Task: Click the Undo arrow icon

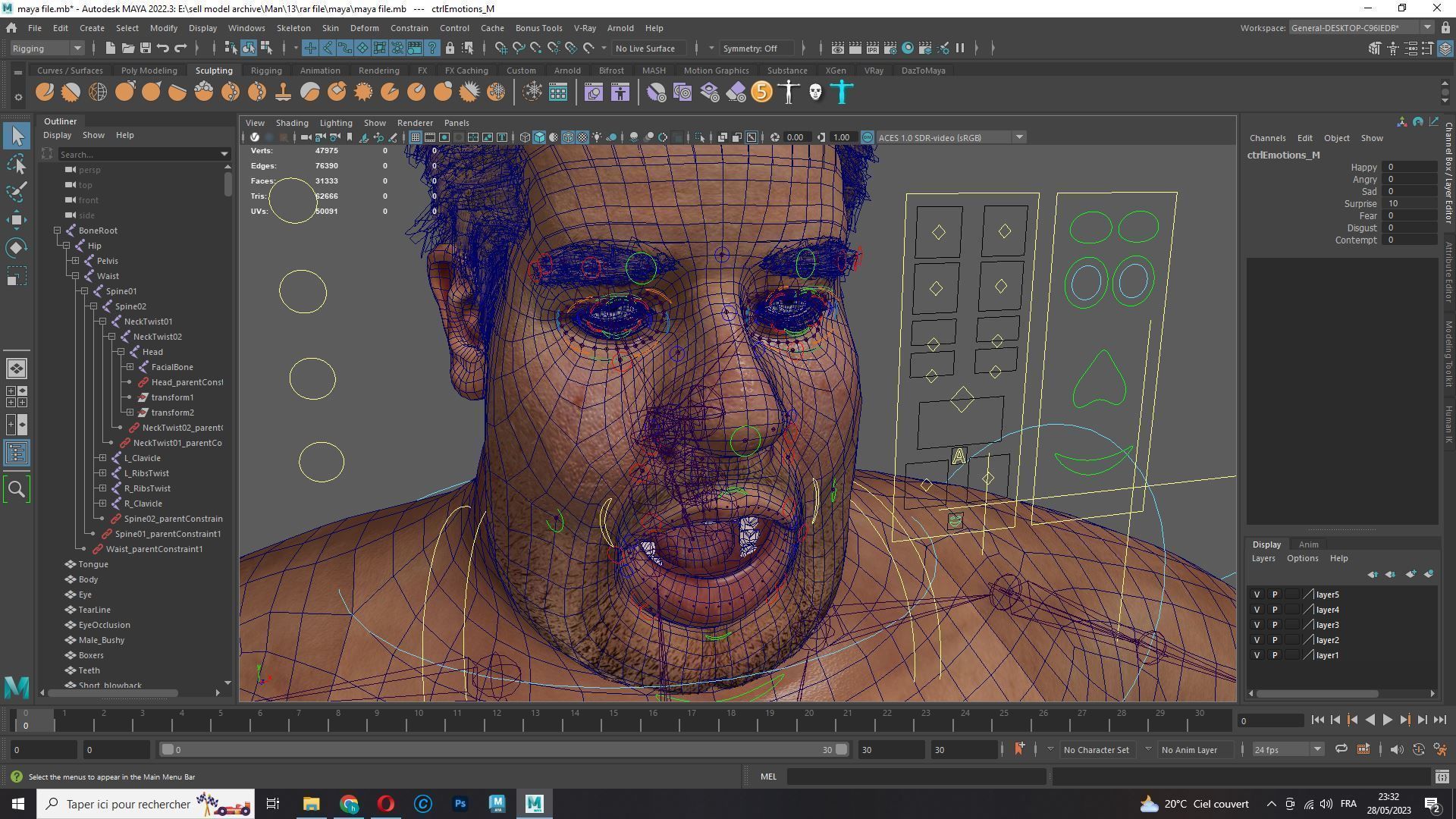Action: click(162, 49)
